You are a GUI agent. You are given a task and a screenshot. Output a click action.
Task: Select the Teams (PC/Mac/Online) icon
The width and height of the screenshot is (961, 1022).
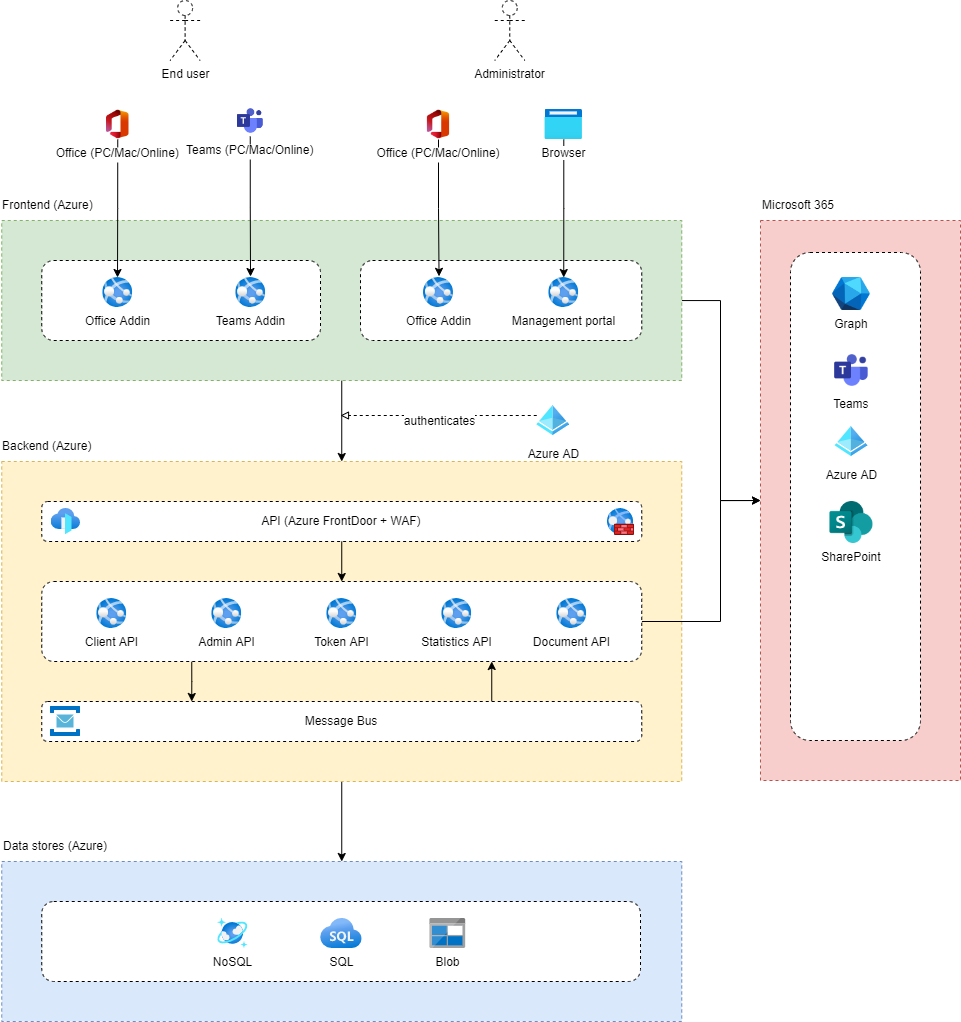pyautogui.click(x=250, y=121)
